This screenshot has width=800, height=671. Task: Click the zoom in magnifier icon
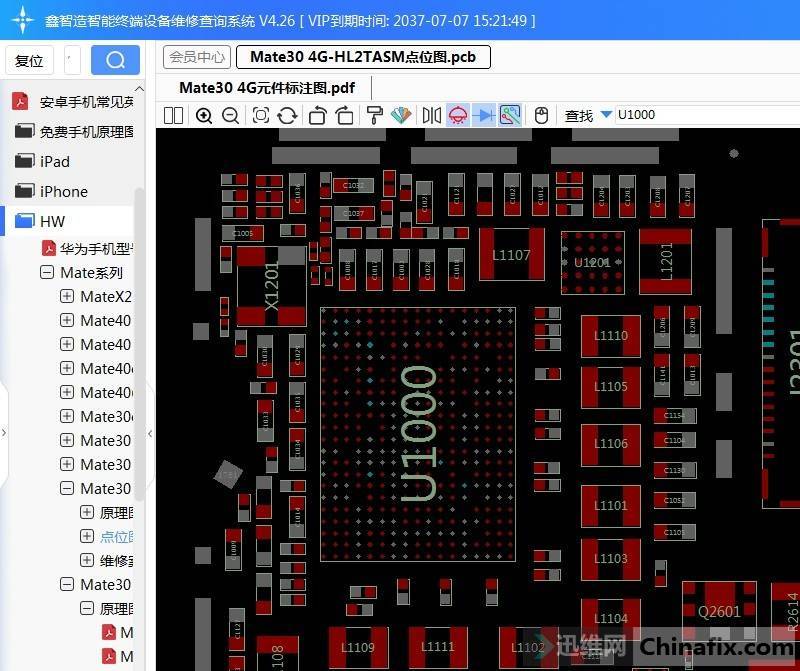204,116
